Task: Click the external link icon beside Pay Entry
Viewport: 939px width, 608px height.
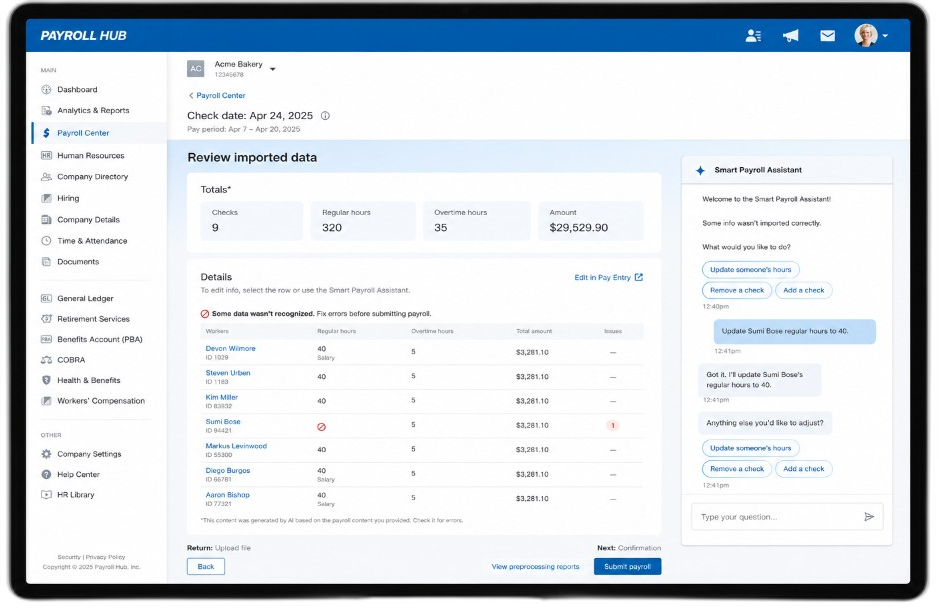Action: coord(639,277)
